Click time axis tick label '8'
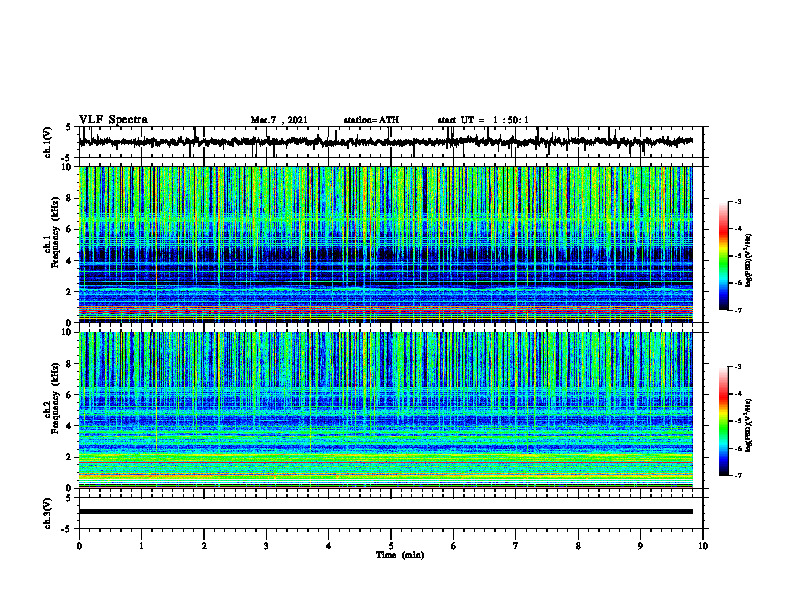Image resolution: width=792 pixels, height=612 pixels. pos(578,546)
